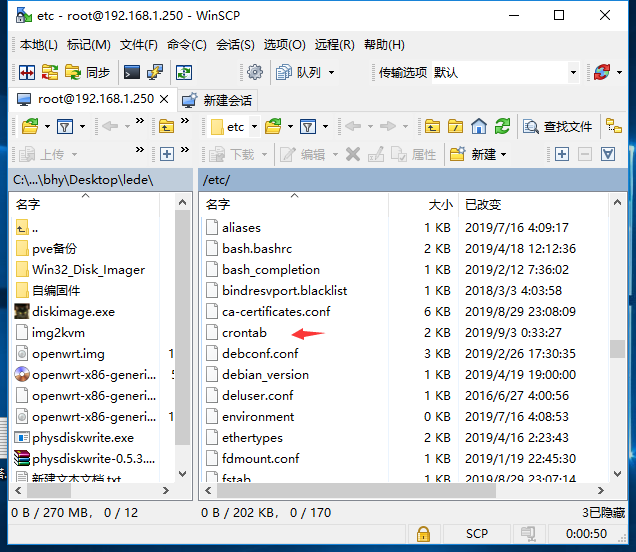The width and height of the screenshot is (636, 552).
Task: Click remote invert selection icon
Action: 608,155
